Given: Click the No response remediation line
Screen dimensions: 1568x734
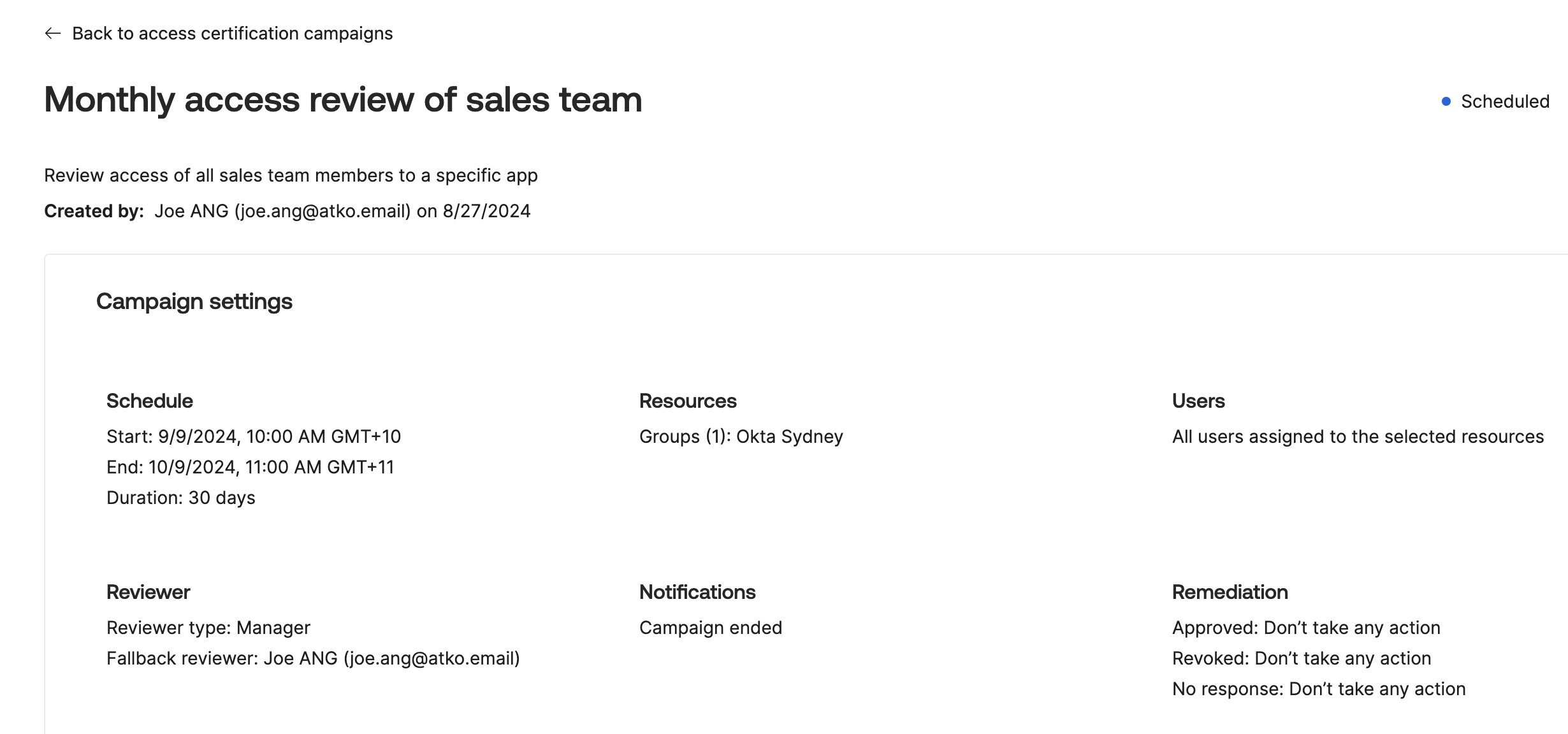Looking at the screenshot, I should (1318, 689).
